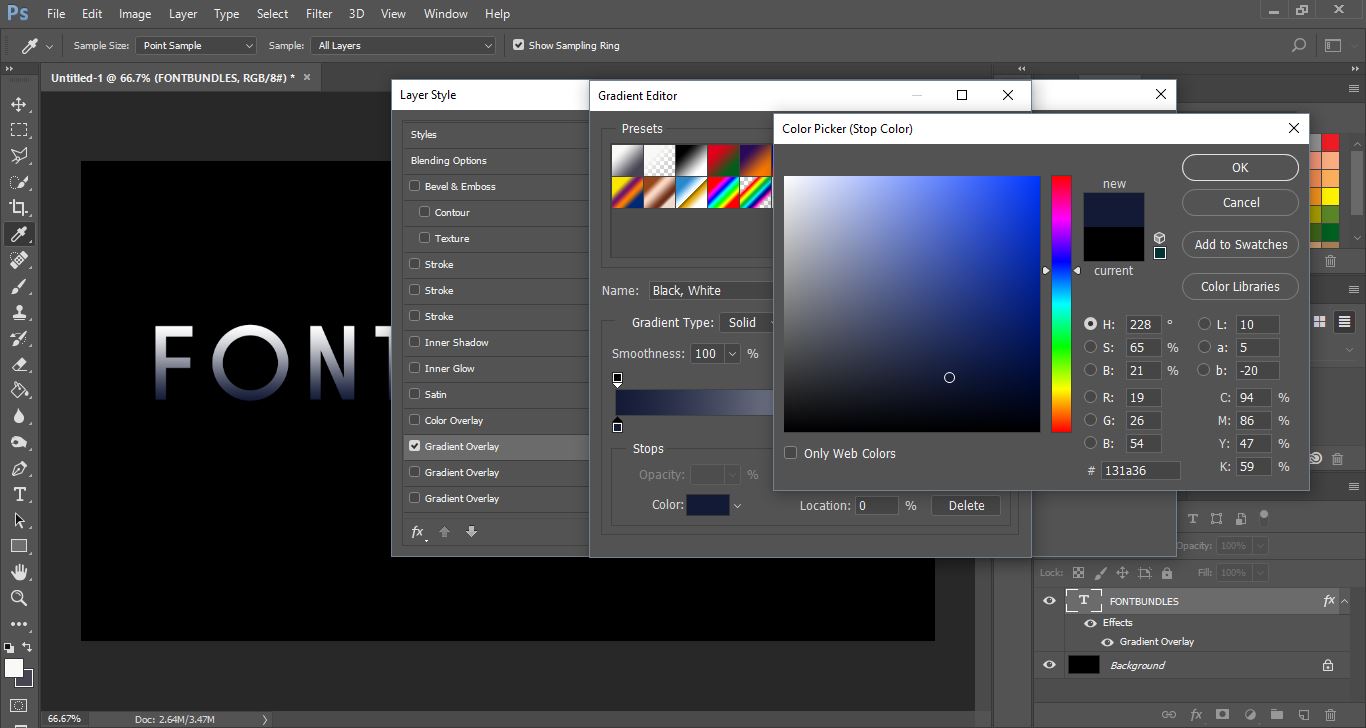Enable the Bevel & Emboss checkbox
The image size is (1366, 728).
[415, 186]
